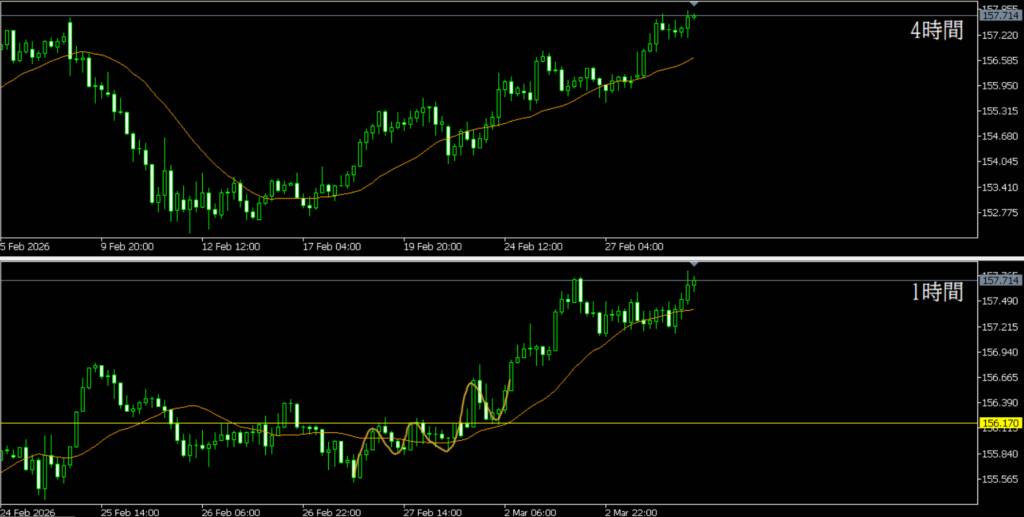Click the chart shift triangle on 4時間 chart
The image size is (1024, 517).
pyautogui.click(x=694, y=4)
